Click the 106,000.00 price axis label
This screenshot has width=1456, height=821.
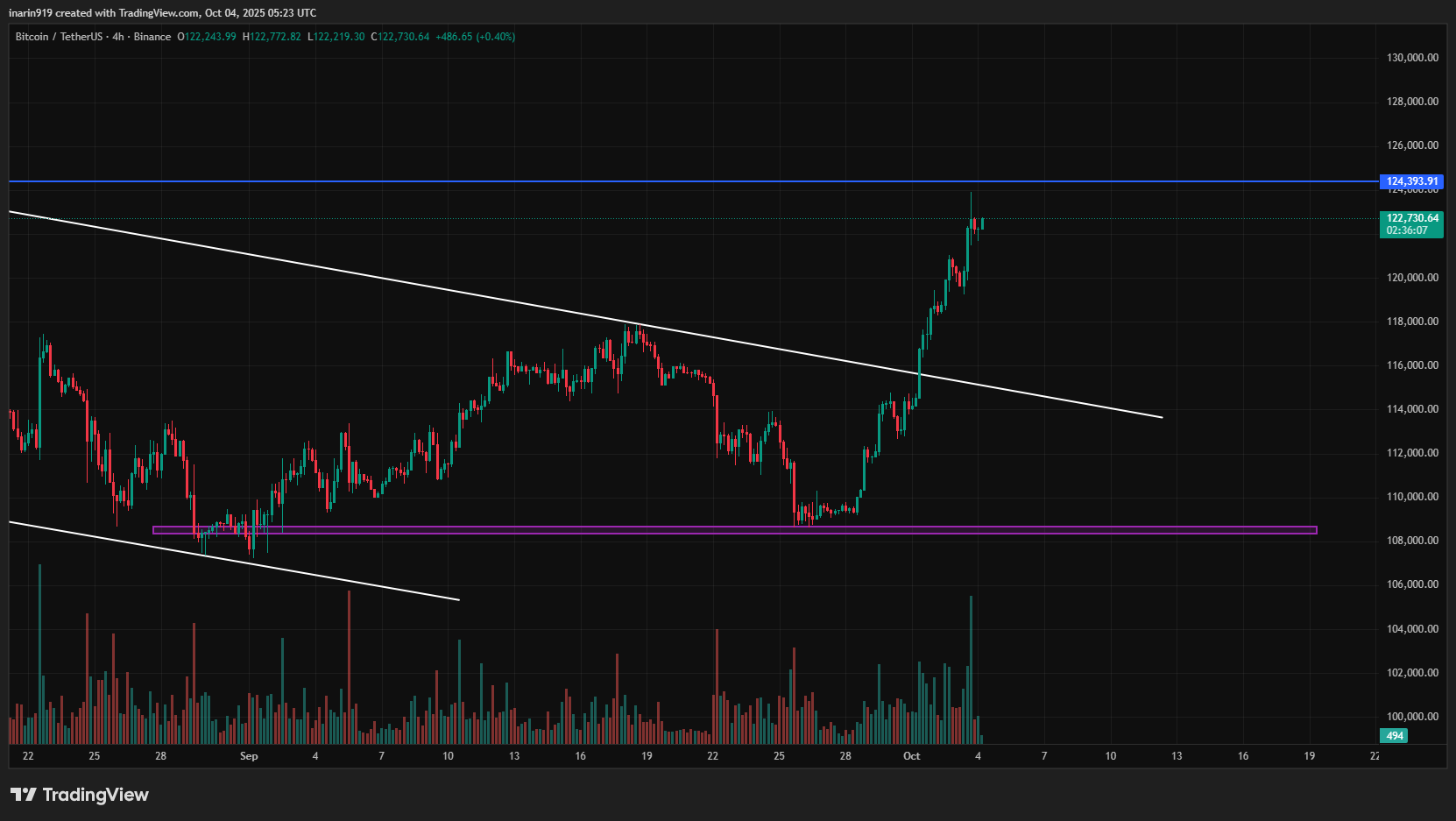coord(1412,584)
